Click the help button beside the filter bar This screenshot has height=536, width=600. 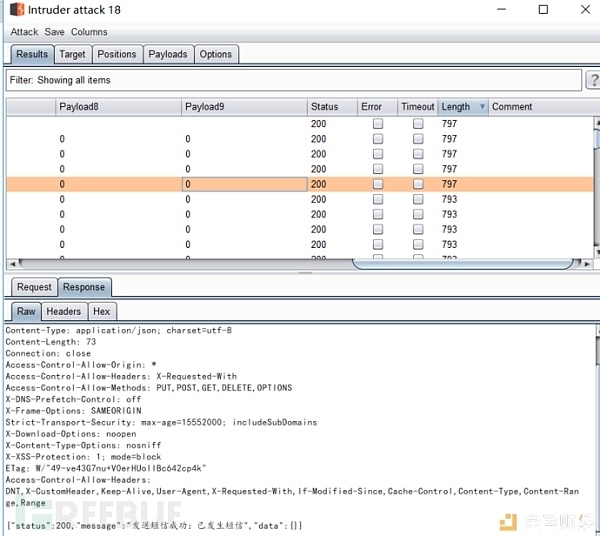click(593, 80)
